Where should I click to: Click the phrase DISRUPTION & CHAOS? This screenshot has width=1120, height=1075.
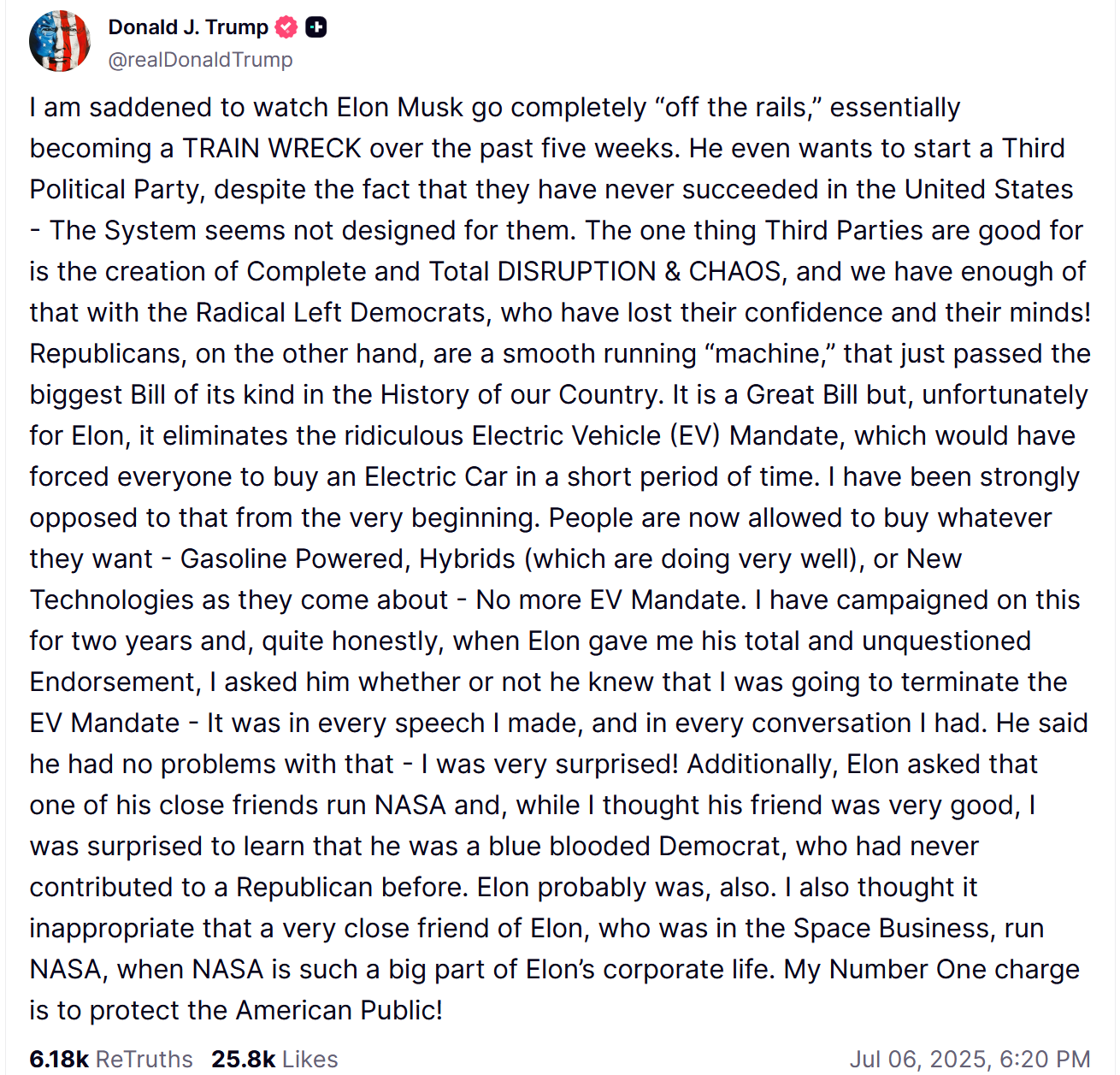point(640,271)
